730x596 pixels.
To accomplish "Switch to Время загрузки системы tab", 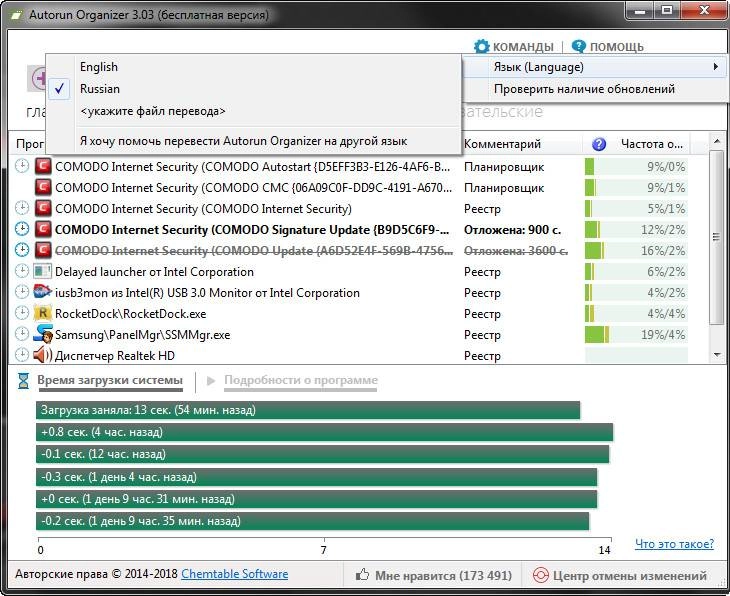I will 110,380.
